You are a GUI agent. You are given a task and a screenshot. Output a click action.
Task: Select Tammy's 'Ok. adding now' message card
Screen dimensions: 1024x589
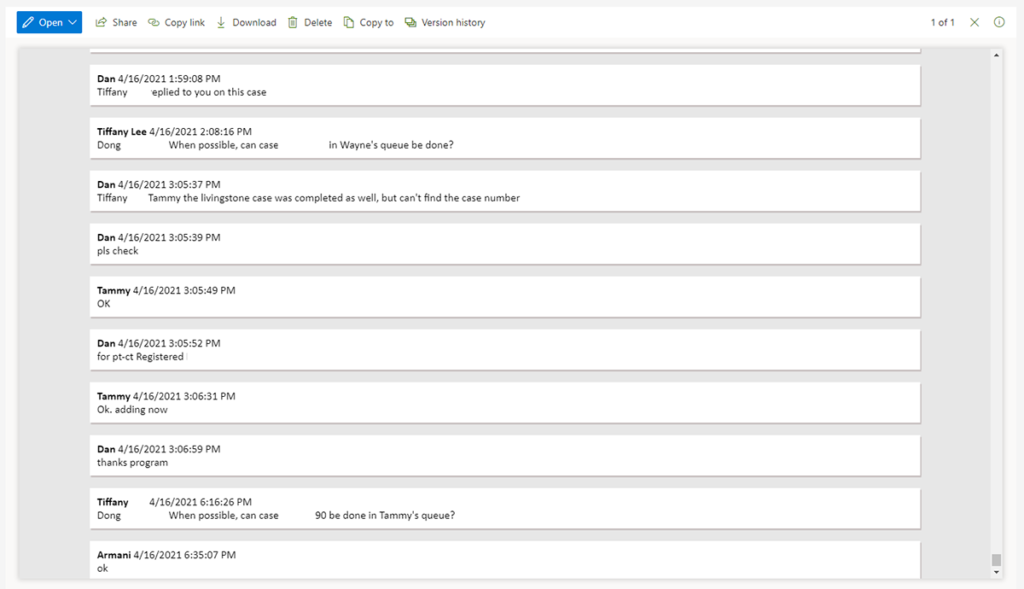coord(507,402)
